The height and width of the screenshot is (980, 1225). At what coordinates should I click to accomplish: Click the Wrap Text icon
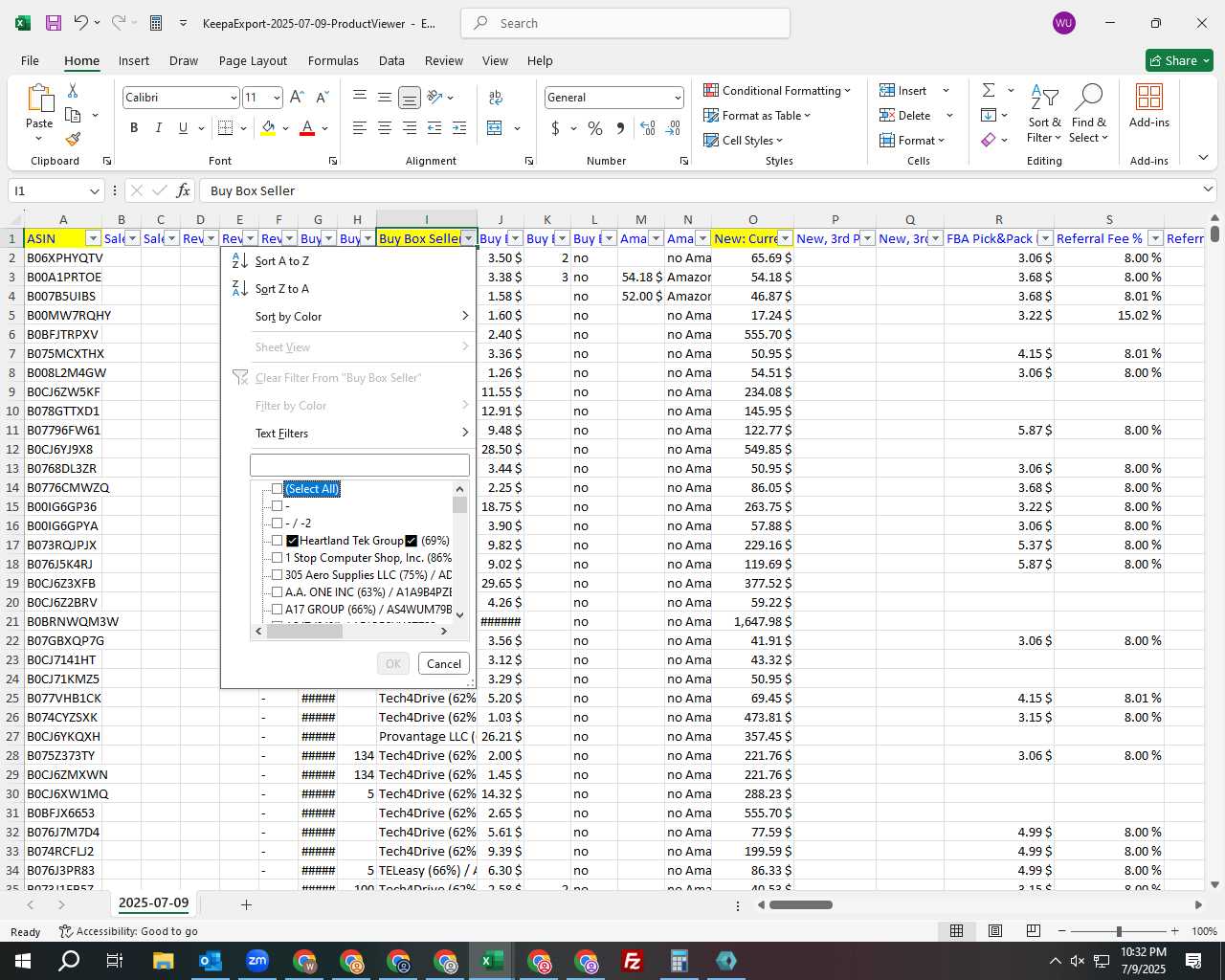pyautogui.click(x=496, y=97)
